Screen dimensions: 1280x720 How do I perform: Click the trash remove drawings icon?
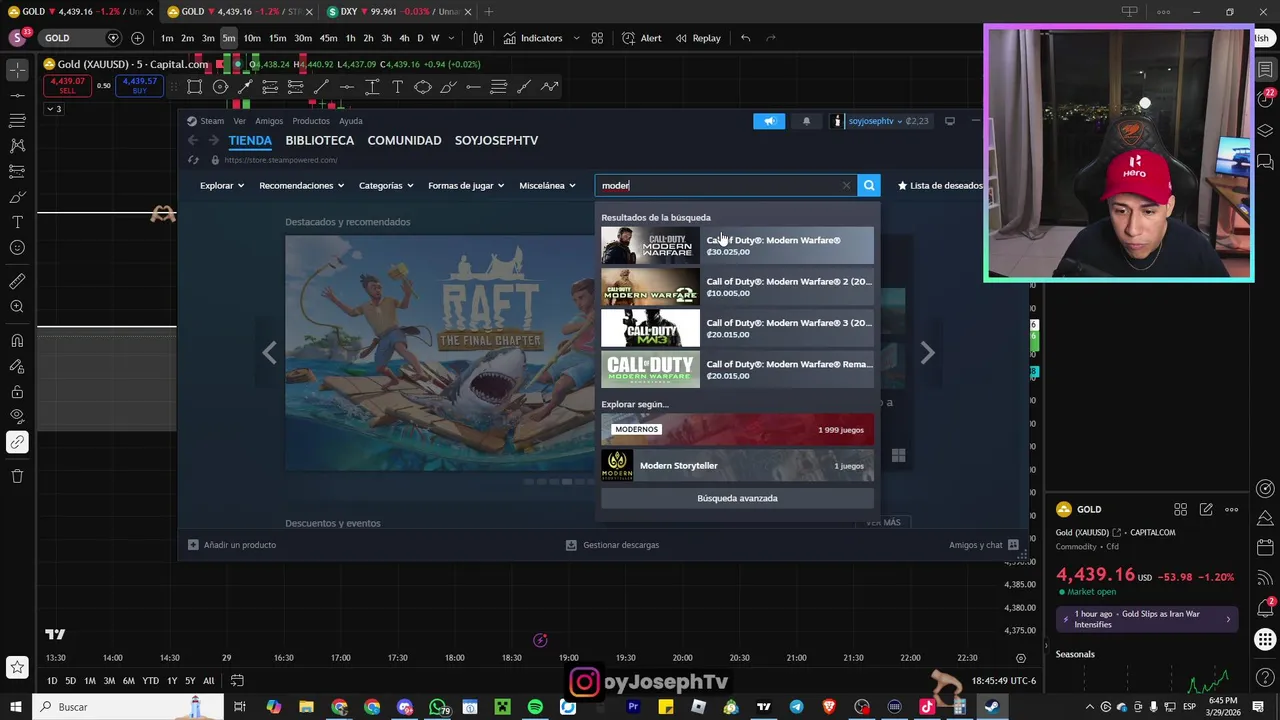[17, 476]
